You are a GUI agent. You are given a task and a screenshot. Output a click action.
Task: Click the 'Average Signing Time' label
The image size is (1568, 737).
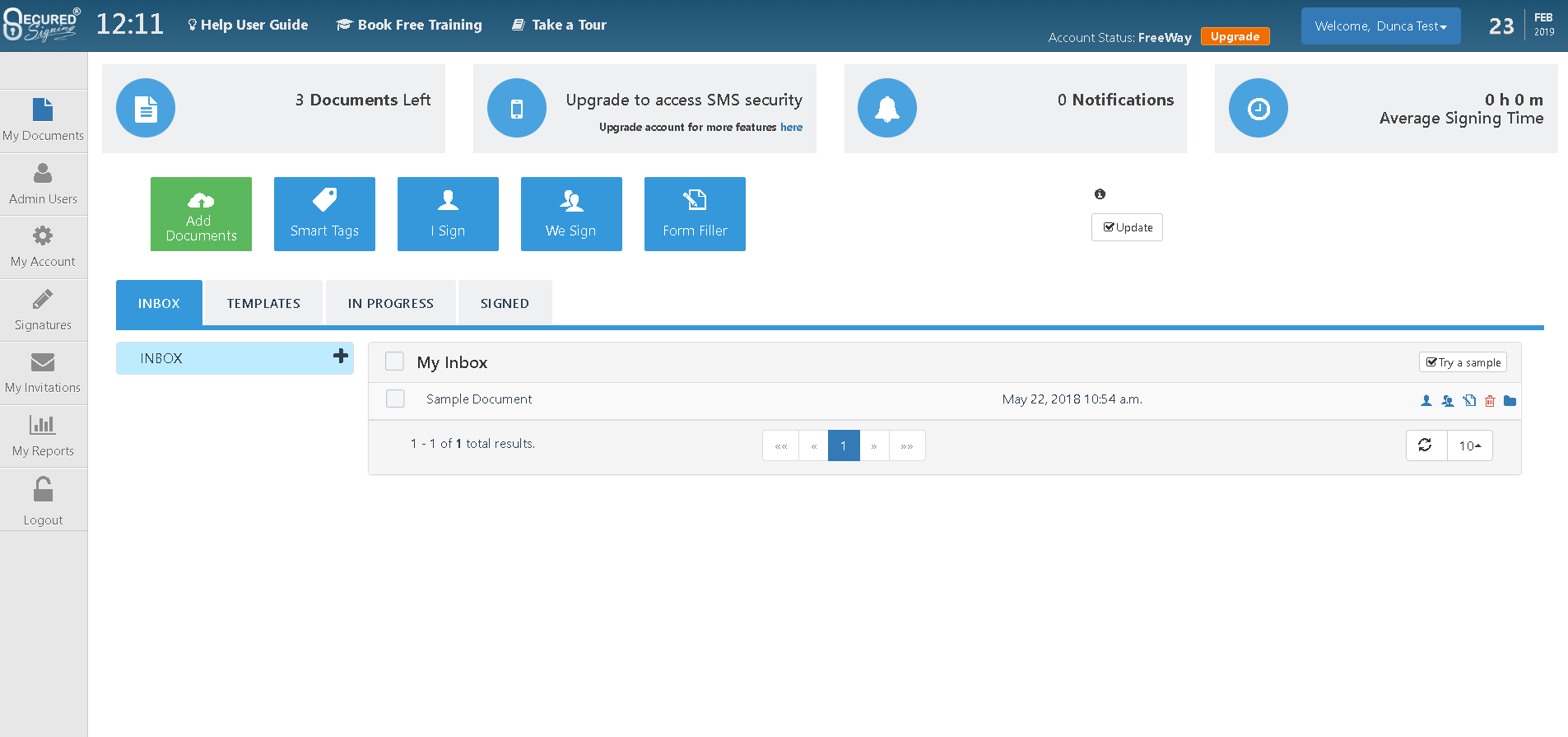pyautogui.click(x=1462, y=119)
